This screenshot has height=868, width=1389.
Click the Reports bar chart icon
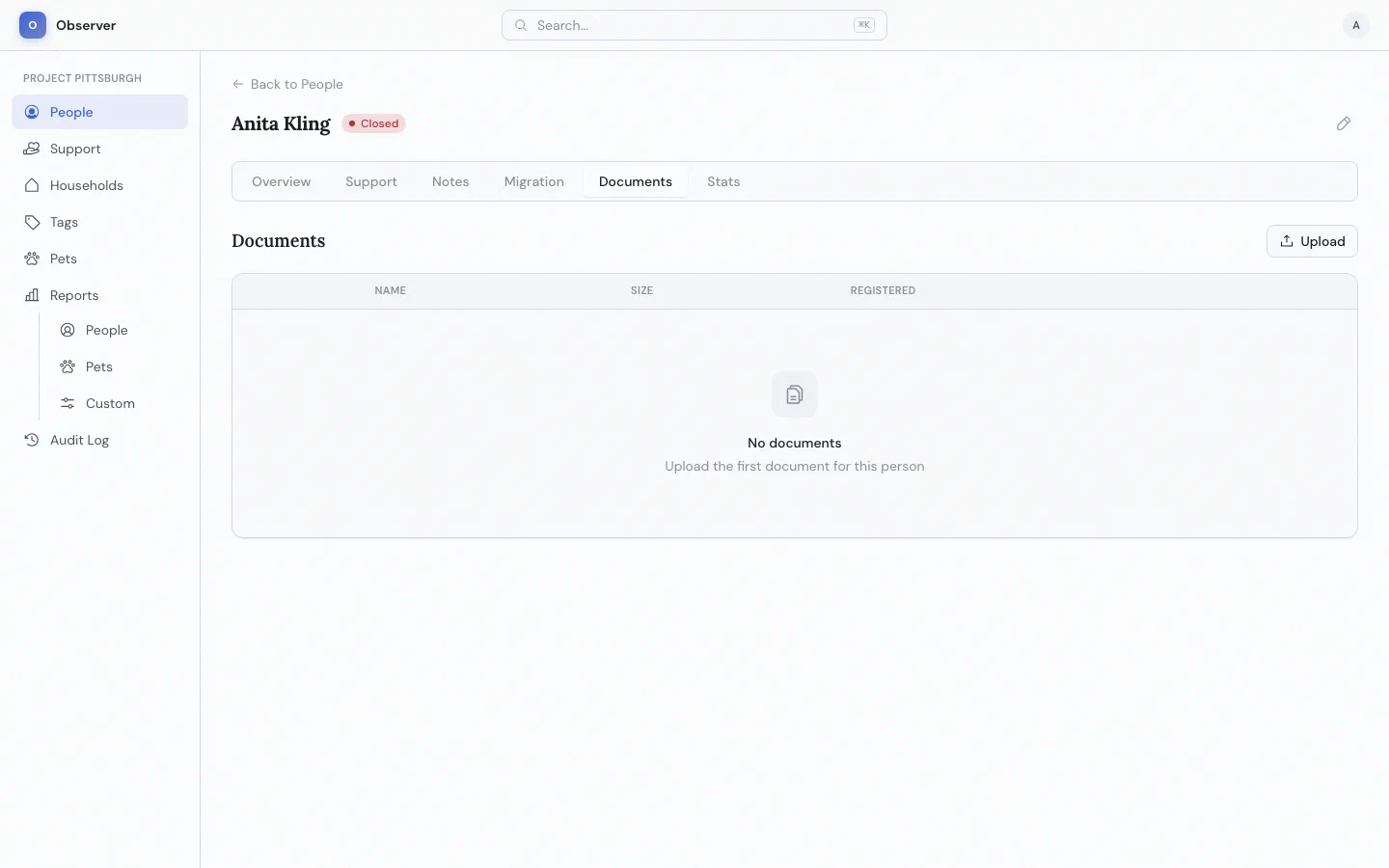pyautogui.click(x=32, y=295)
